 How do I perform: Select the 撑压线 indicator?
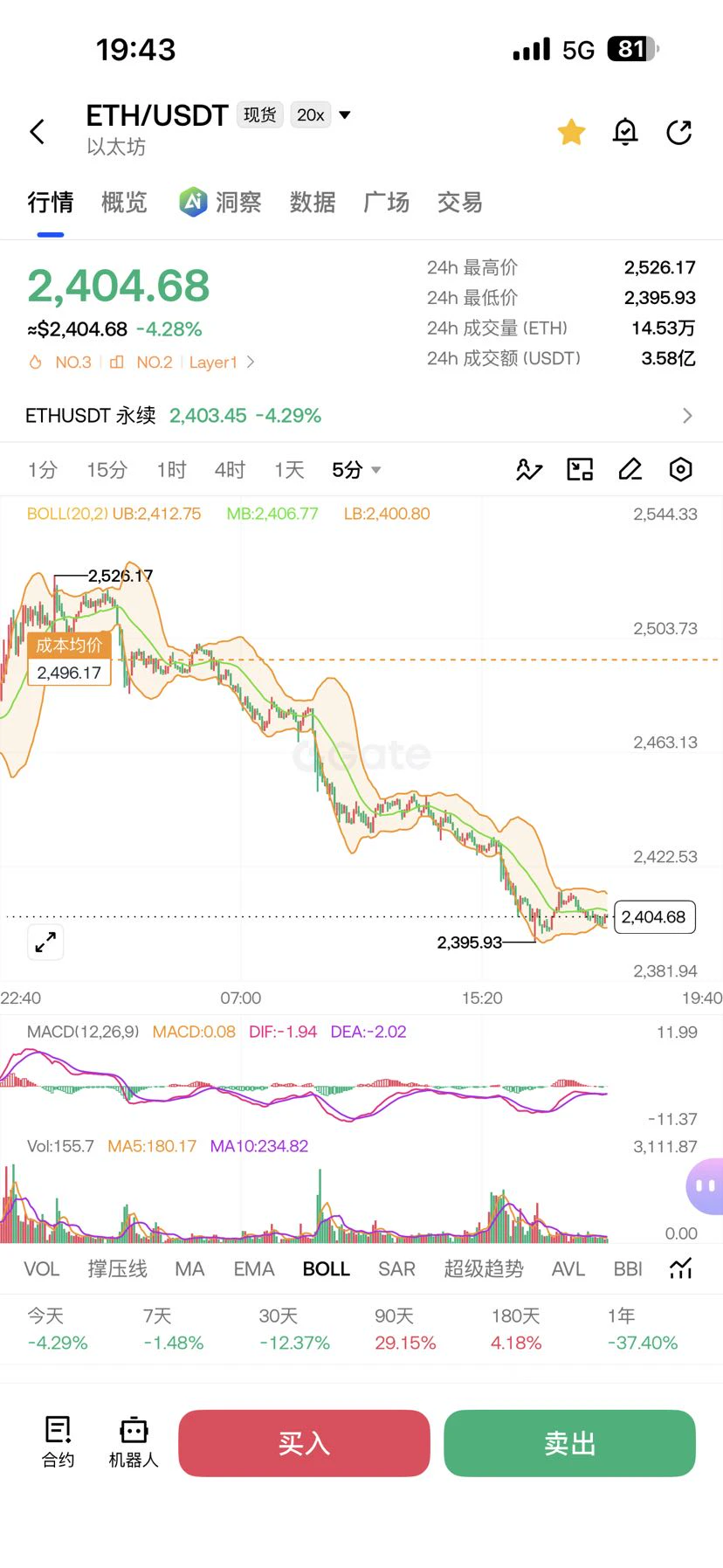point(117,1269)
